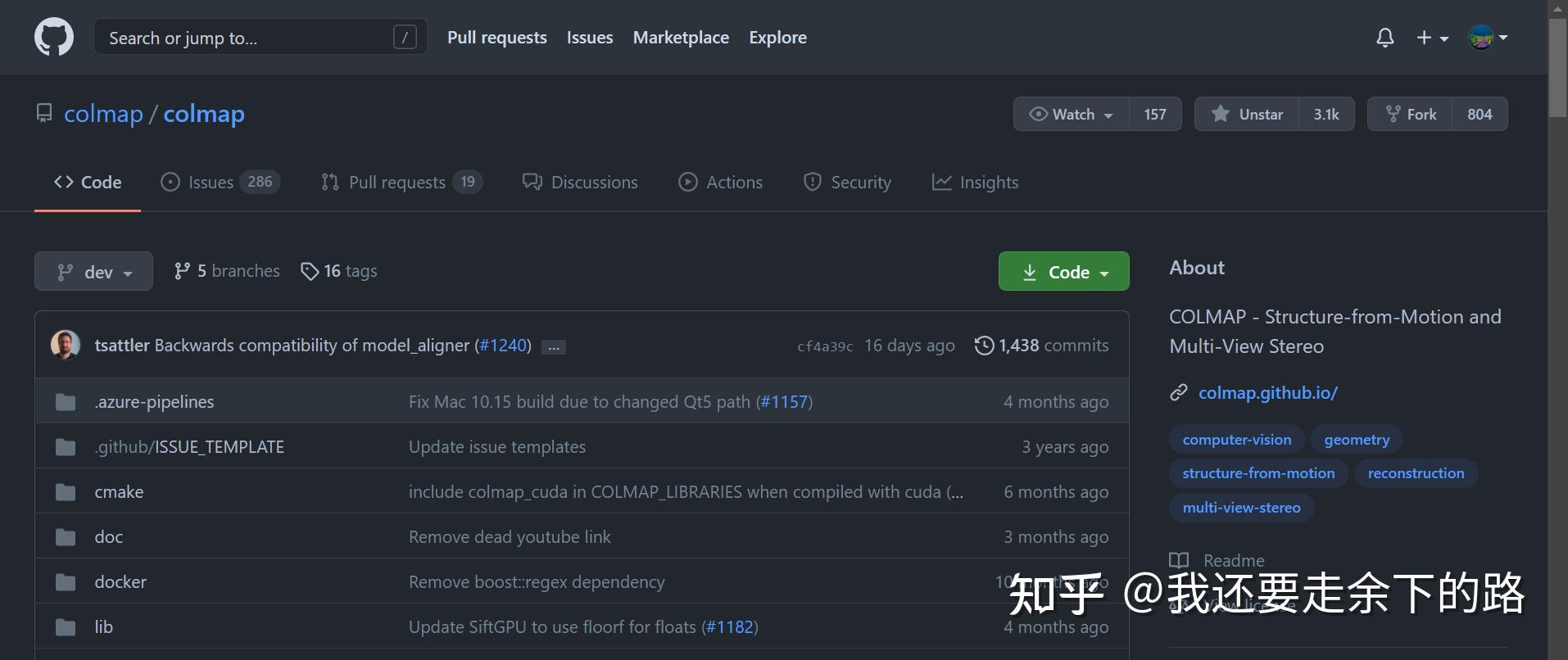Click the page vertical scrollbar thumb

point(1558,69)
